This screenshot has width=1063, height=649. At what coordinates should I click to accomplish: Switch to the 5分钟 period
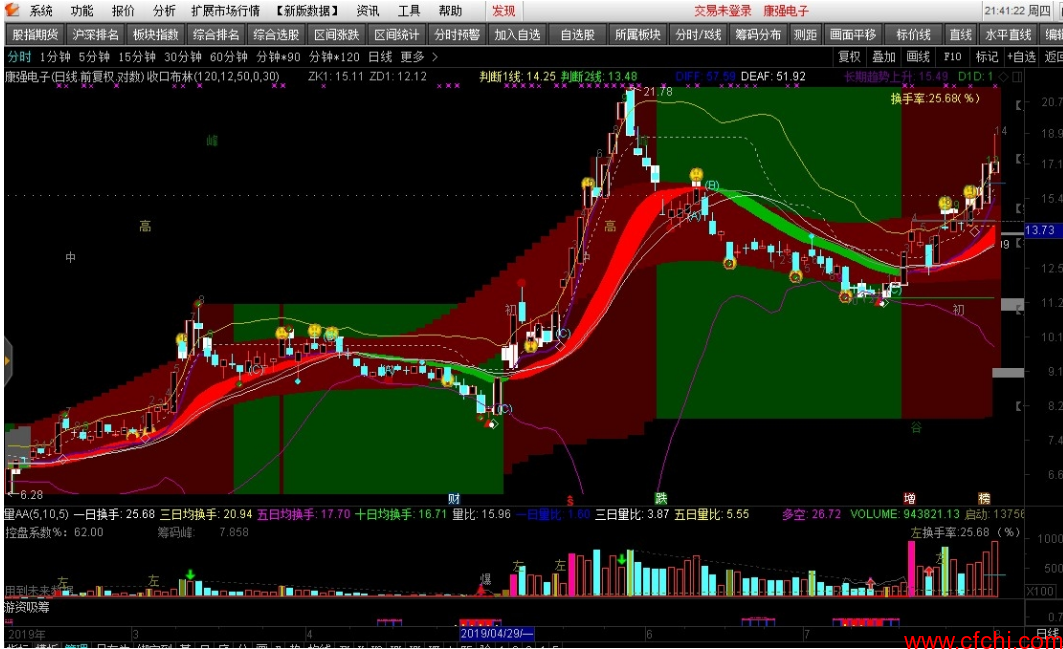[94, 57]
